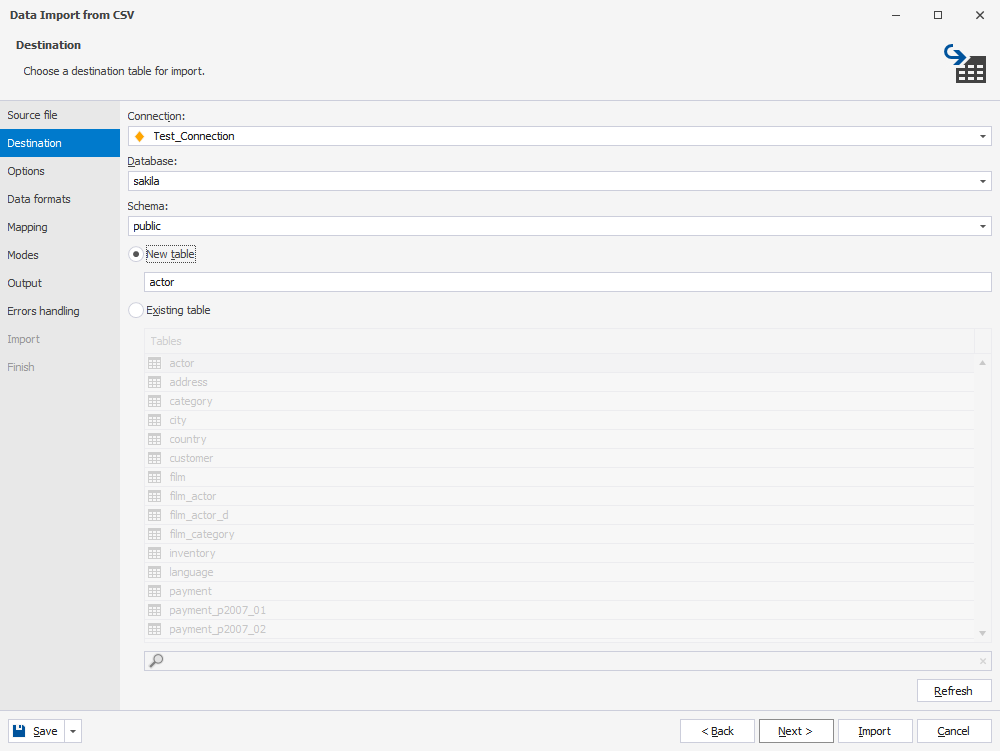1000x751 pixels.
Task: Select the customer table row
Action: pos(559,458)
